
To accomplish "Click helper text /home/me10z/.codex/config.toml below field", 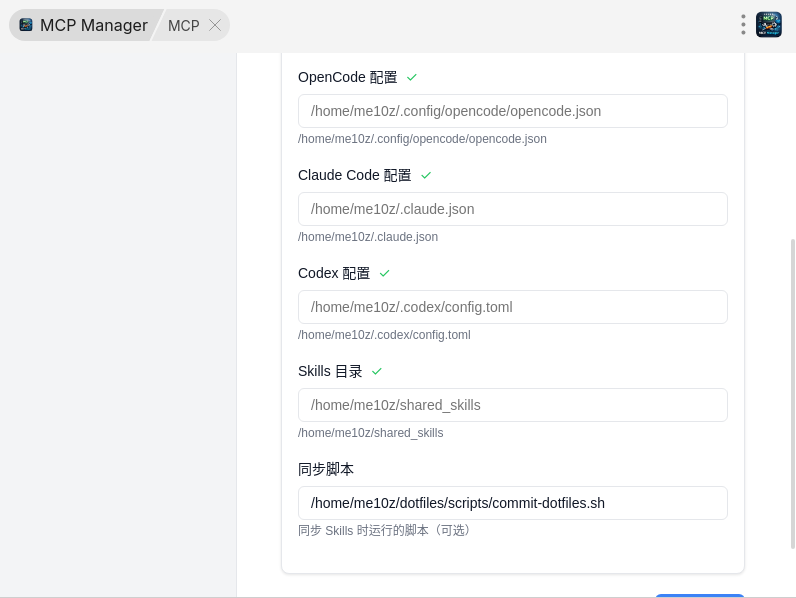I will click(384, 335).
